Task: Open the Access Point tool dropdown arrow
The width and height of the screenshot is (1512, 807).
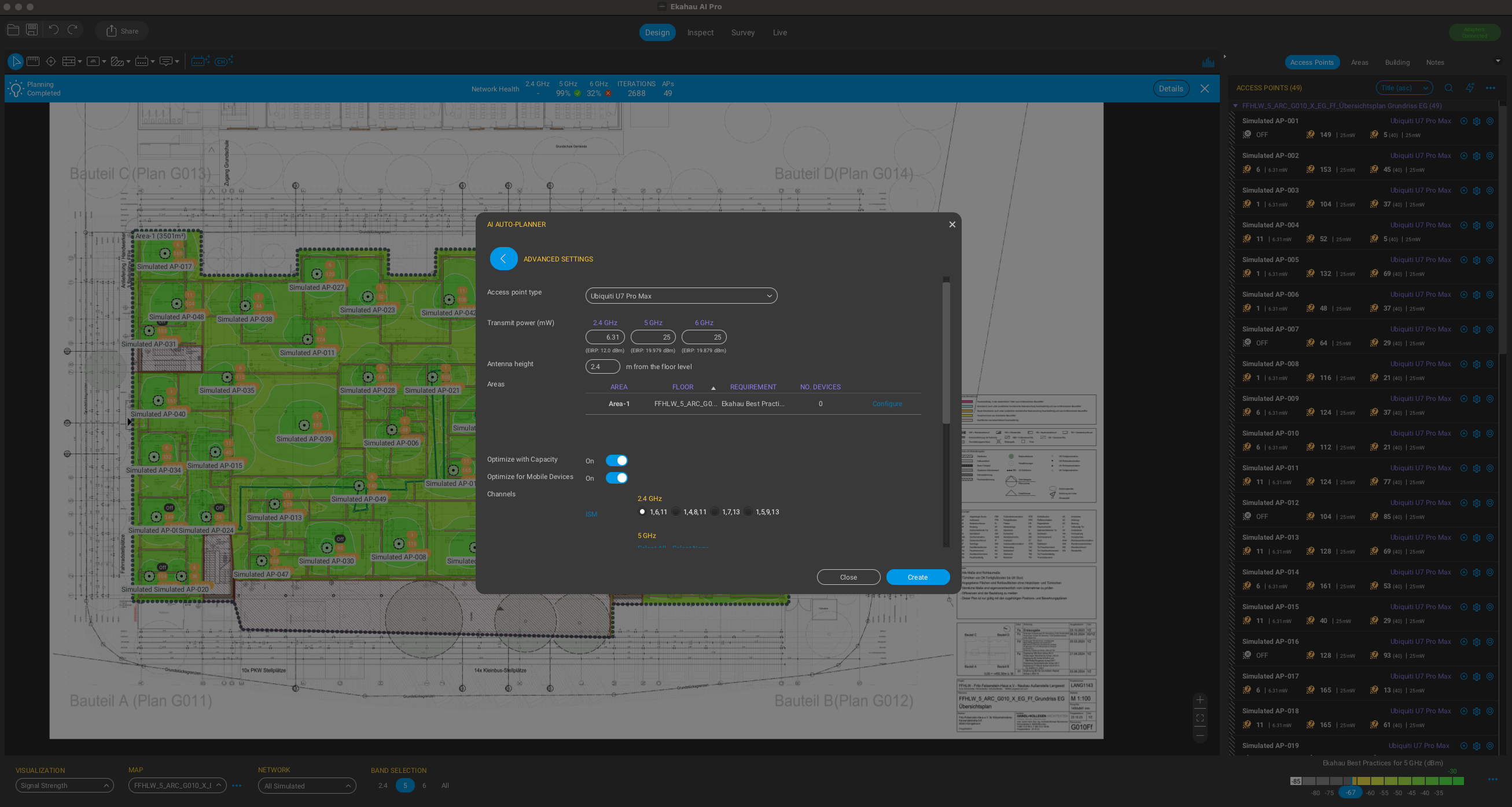Action: [x=153, y=62]
